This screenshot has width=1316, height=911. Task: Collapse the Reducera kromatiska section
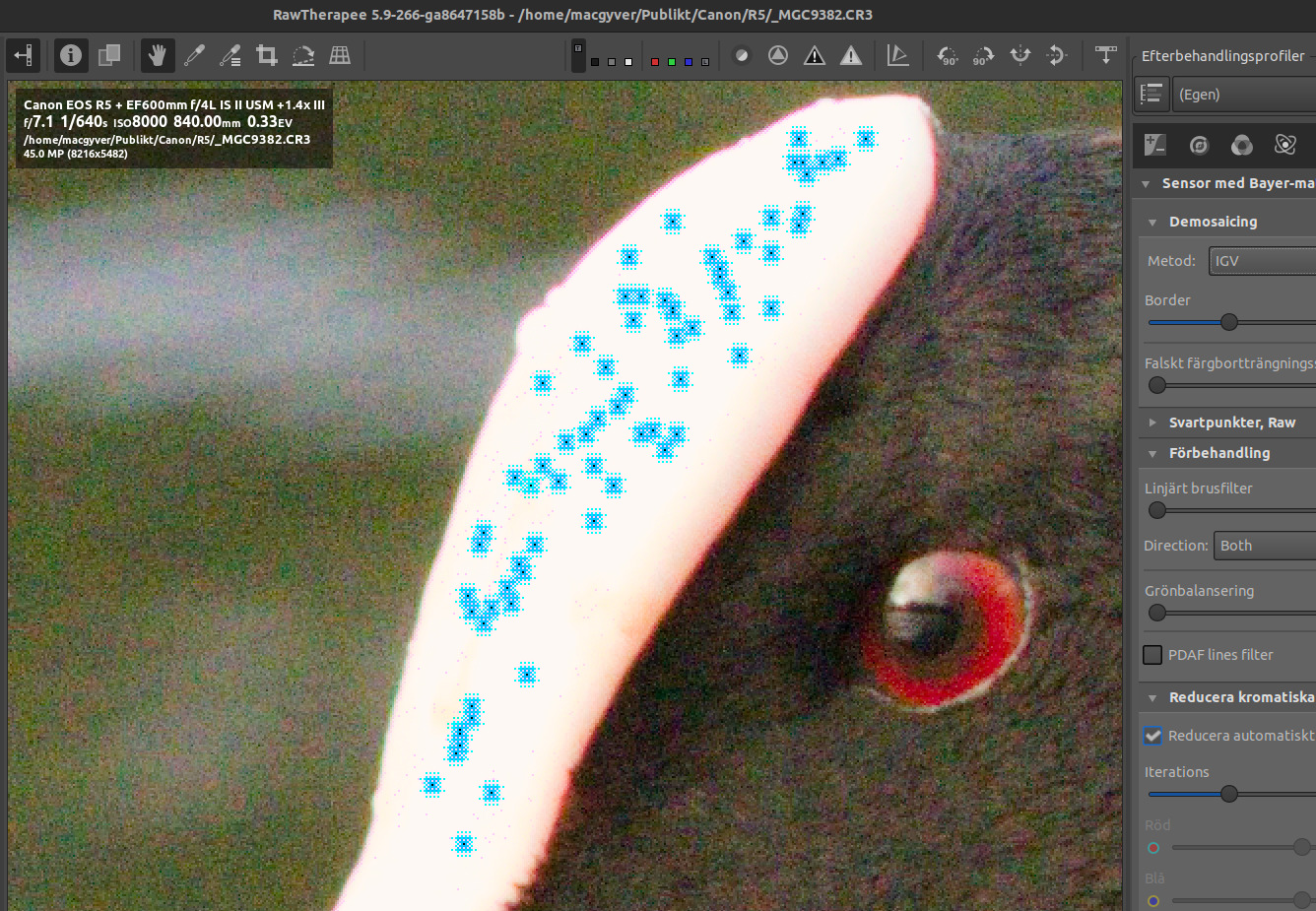(1152, 698)
